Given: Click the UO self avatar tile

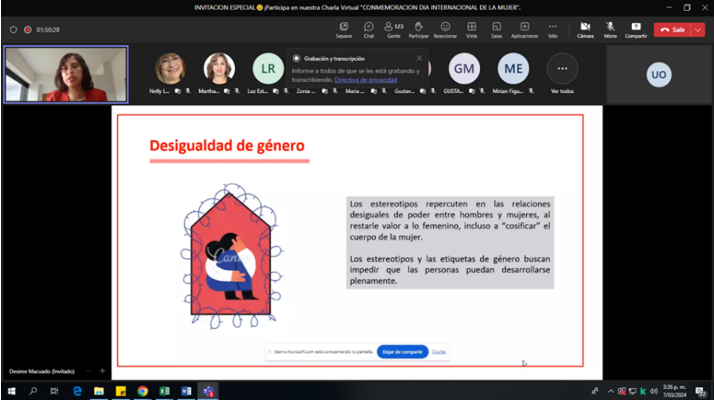Looking at the screenshot, I should (x=659, y=75).
